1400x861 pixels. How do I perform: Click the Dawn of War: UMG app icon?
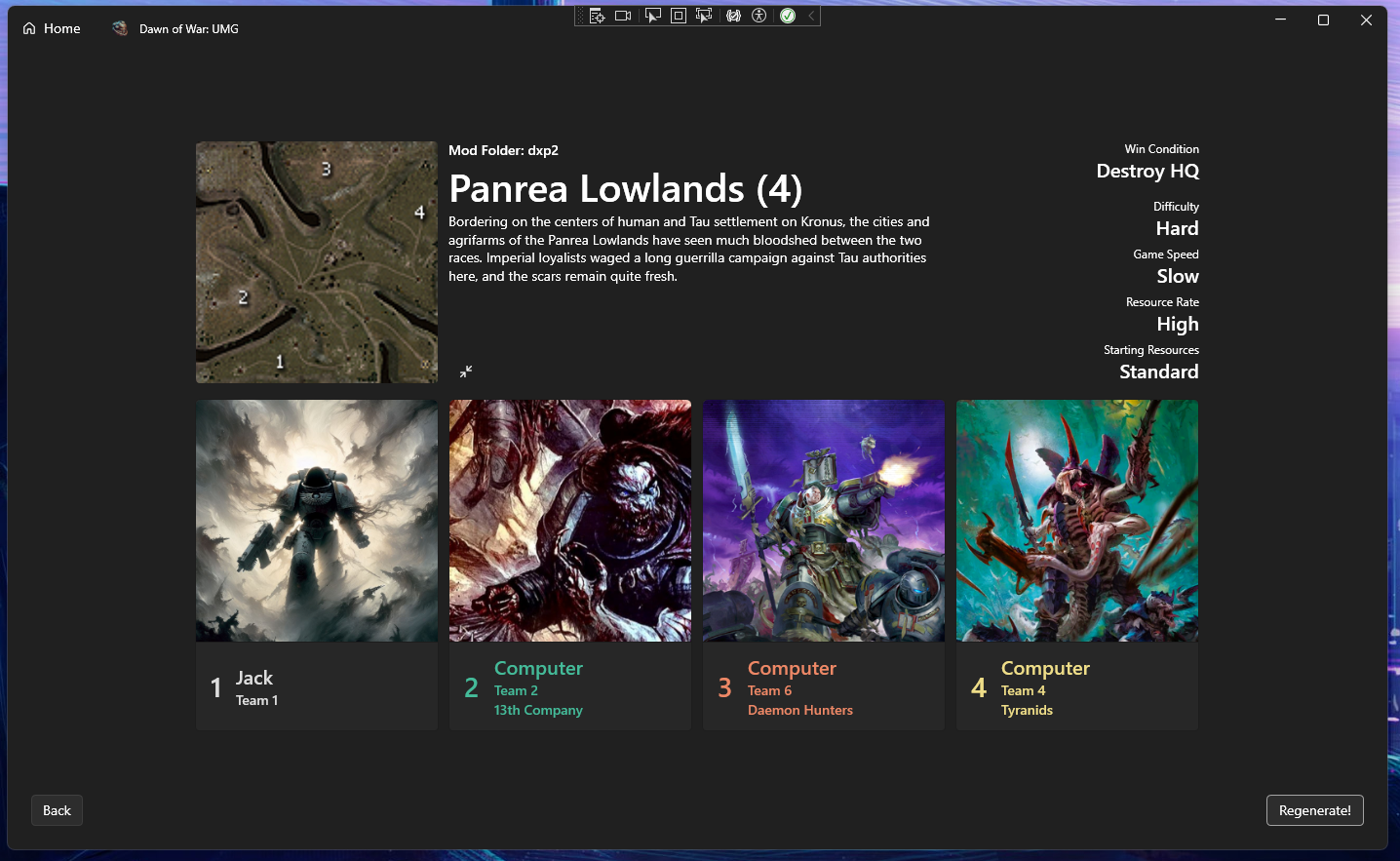(120, 28)
